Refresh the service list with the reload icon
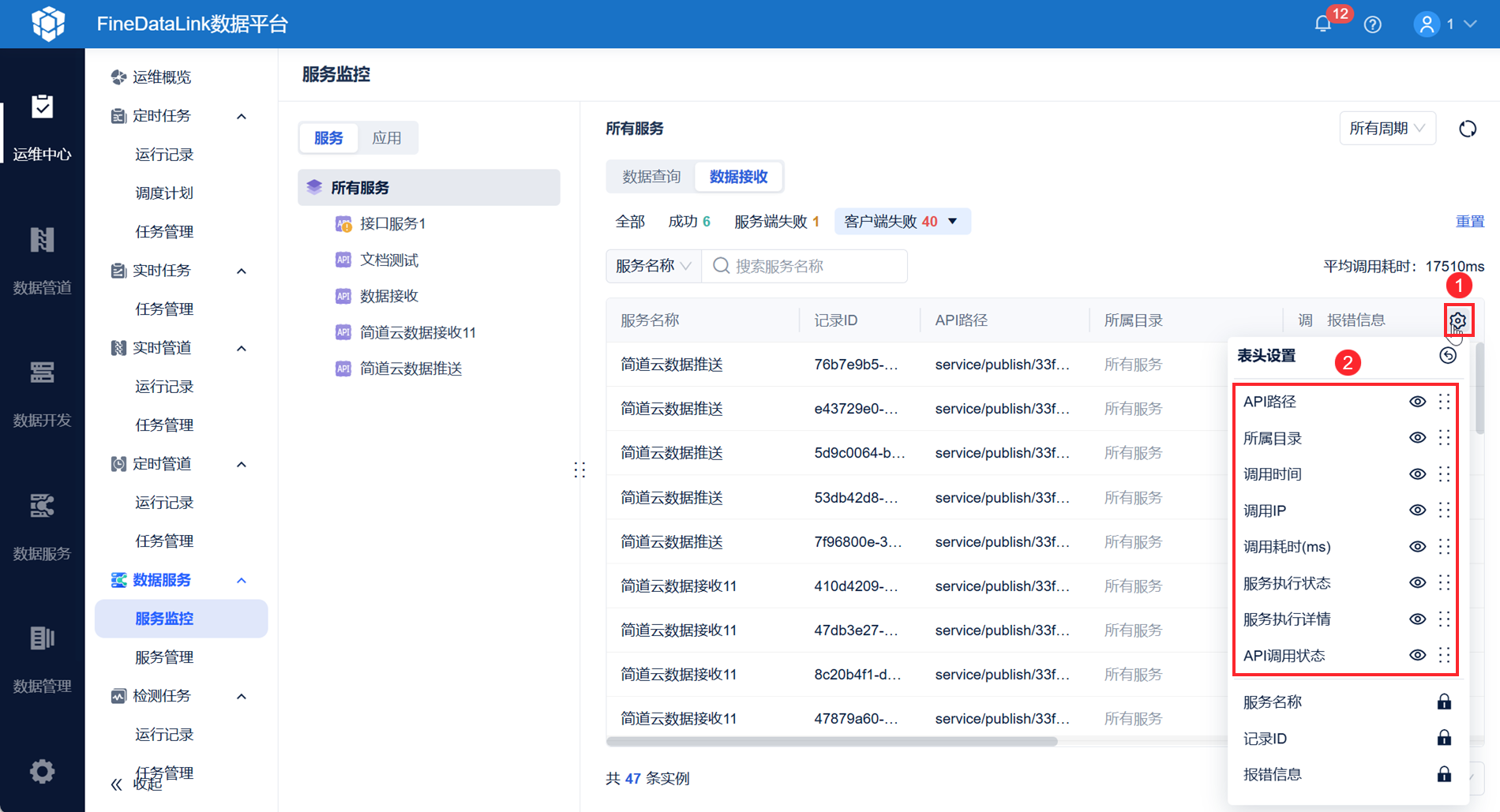This screenshot has width=1500, height=812. coord(1468,129)
